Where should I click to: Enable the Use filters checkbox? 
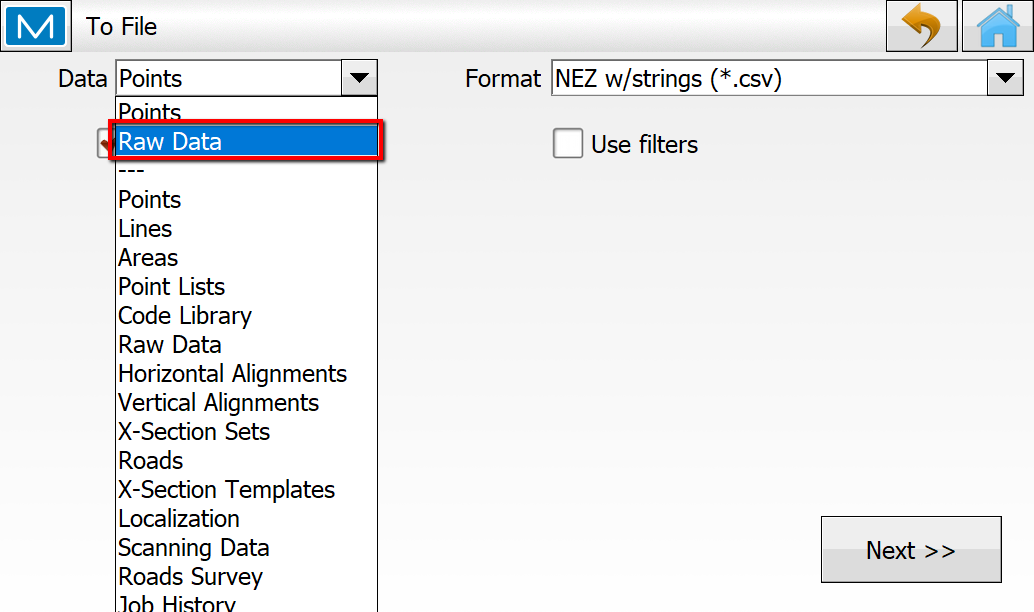[568, 144]
